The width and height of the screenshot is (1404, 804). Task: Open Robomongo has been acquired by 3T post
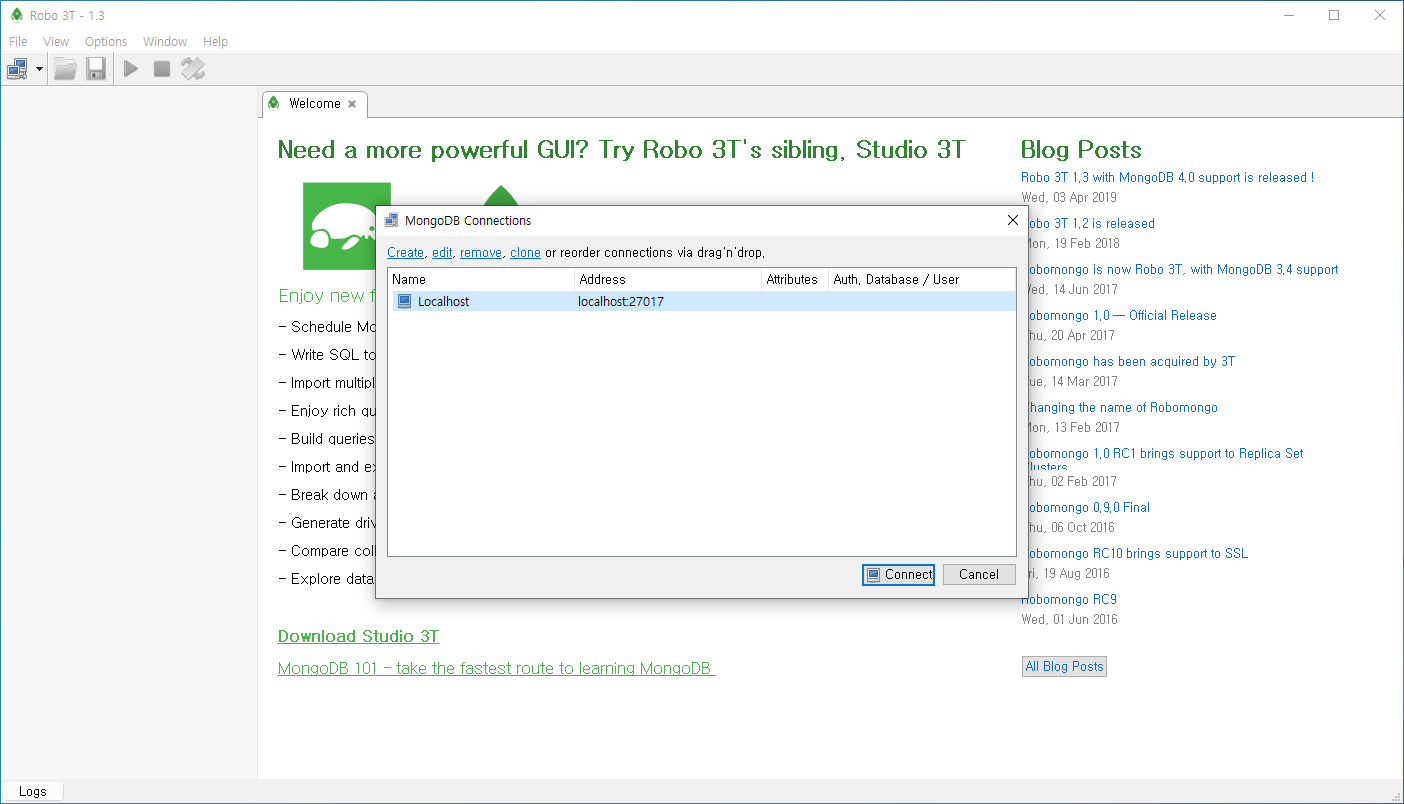coord(1130,361)
